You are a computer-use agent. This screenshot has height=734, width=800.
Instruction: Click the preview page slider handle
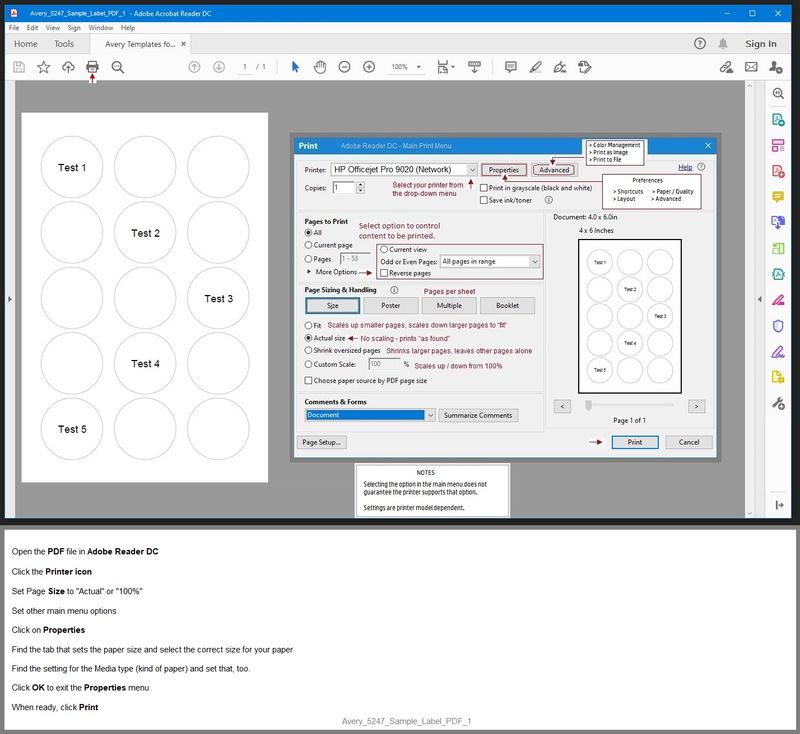[x=588, y=406]
